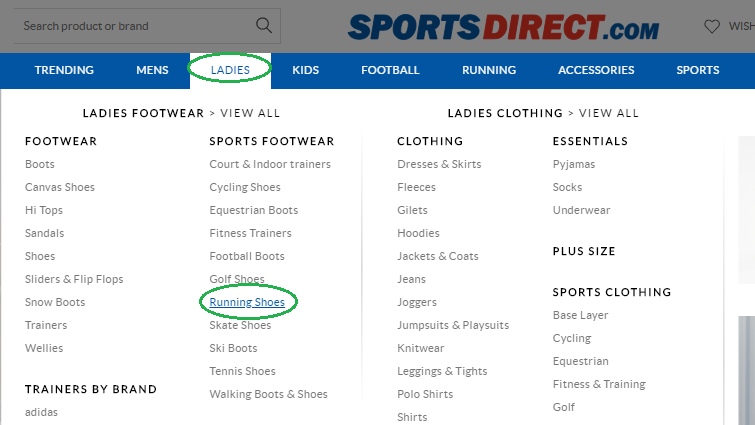This screenshot has height=425, width=755.
Task: Click the search magnifier icon
Action: coord(264,25)
